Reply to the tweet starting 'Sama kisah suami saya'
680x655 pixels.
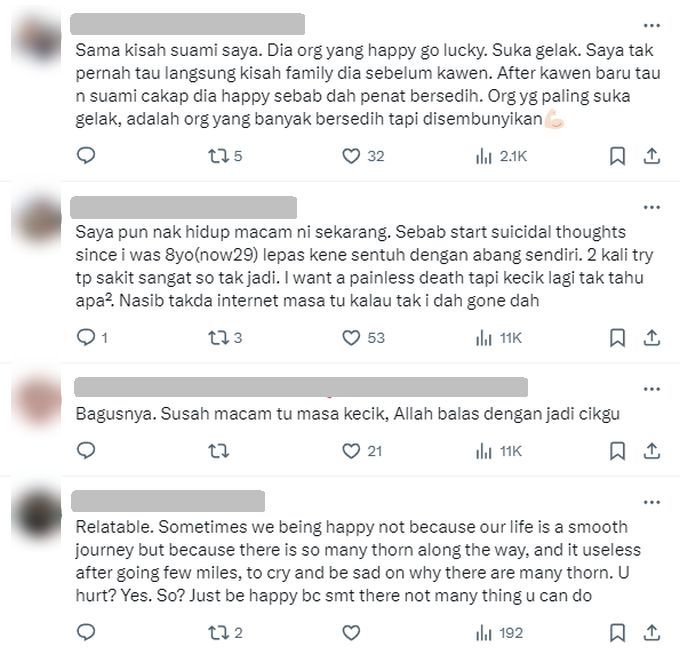[86, 156]
